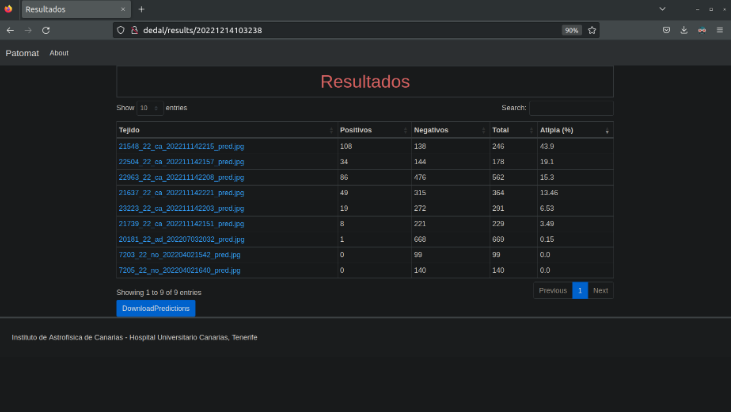Open the entries per page dropdown
This screenshot has width=731, height=412.
pos(149,107)
